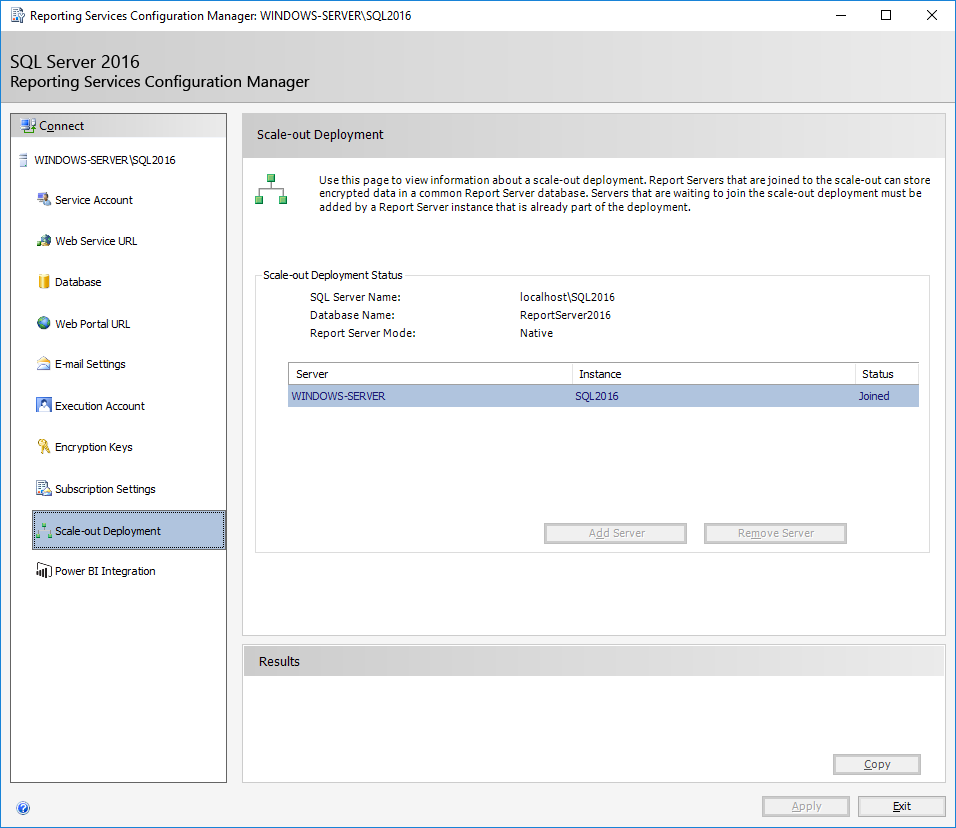Click the Subscription Settings icon
This screenshot has width=956, height=828.
pos(44,488)
